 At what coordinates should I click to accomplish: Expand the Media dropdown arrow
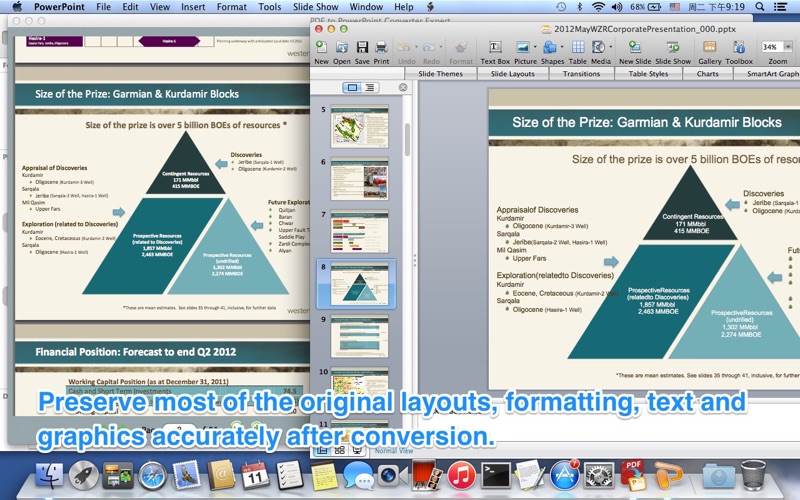pos(610,47)
